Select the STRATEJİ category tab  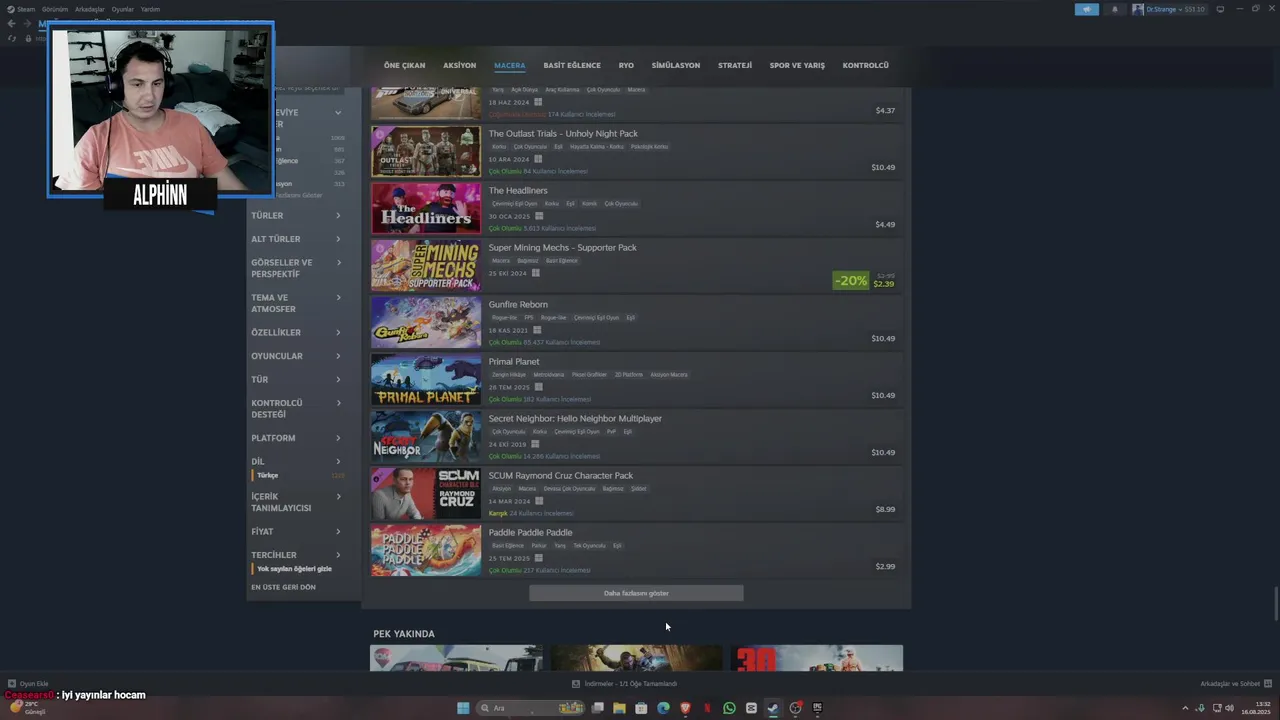[x=735, y=65]
